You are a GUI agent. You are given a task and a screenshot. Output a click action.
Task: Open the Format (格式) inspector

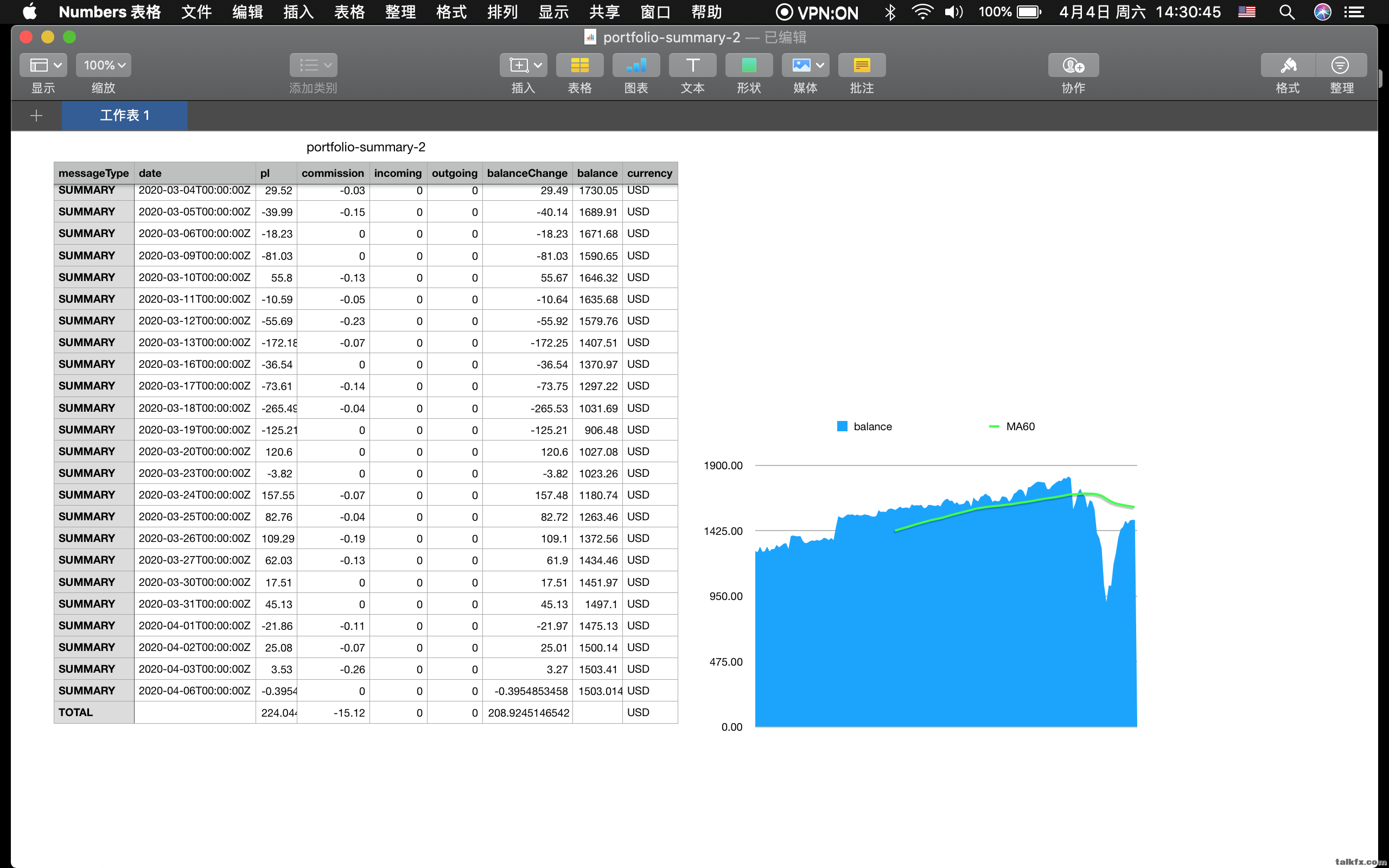1288,65
